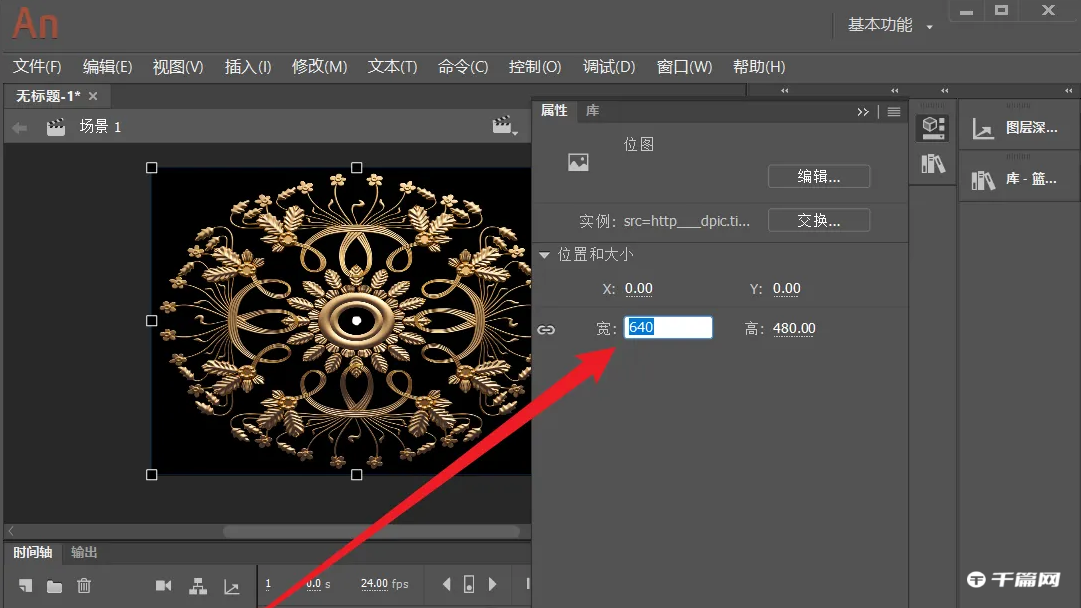Viewport: 1081px width, 608px height.
Task: Click the 交换... button to swap instance
Action: (818, 220)
